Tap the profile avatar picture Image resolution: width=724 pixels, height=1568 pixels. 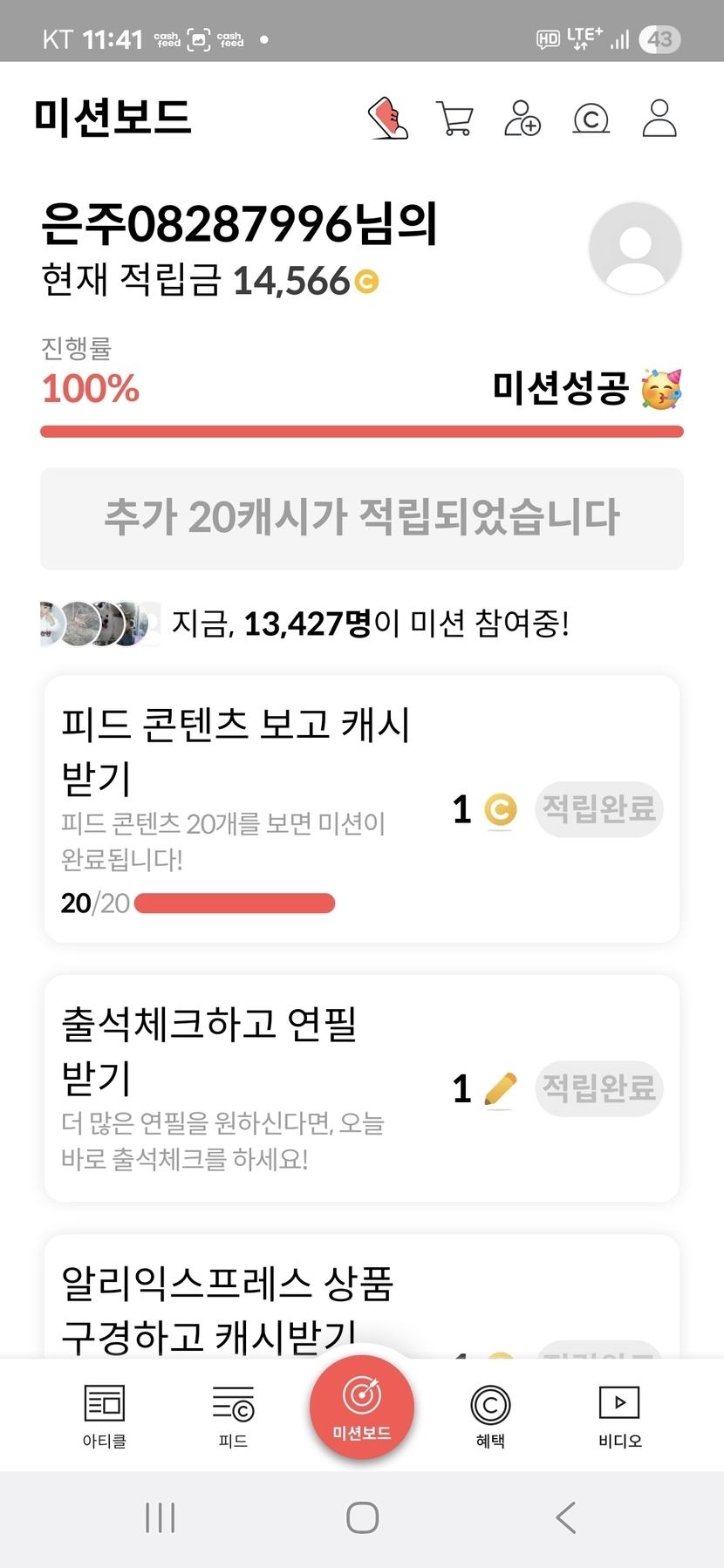(x=635, y=248)
